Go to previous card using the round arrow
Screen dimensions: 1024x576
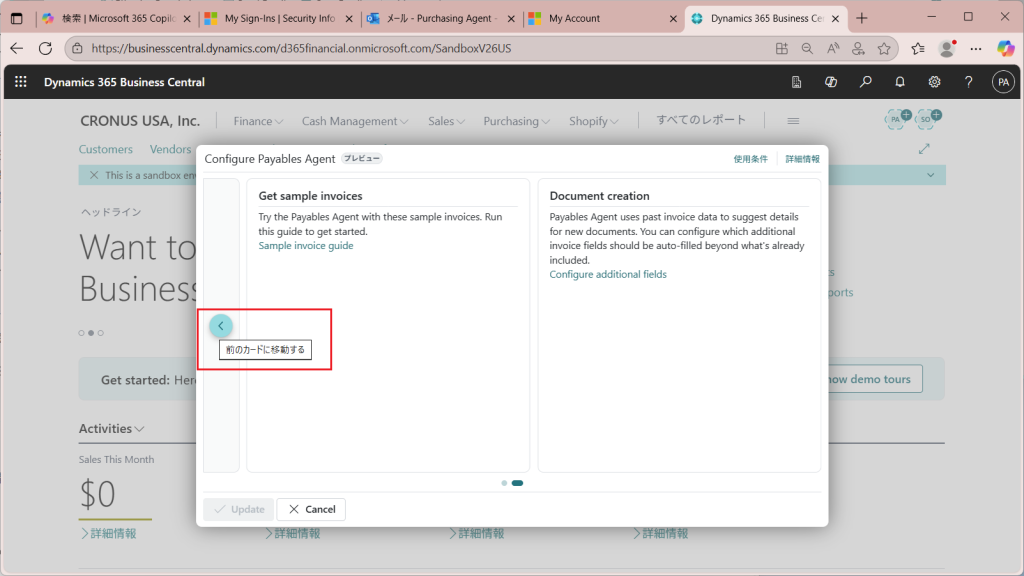(221, 325)
